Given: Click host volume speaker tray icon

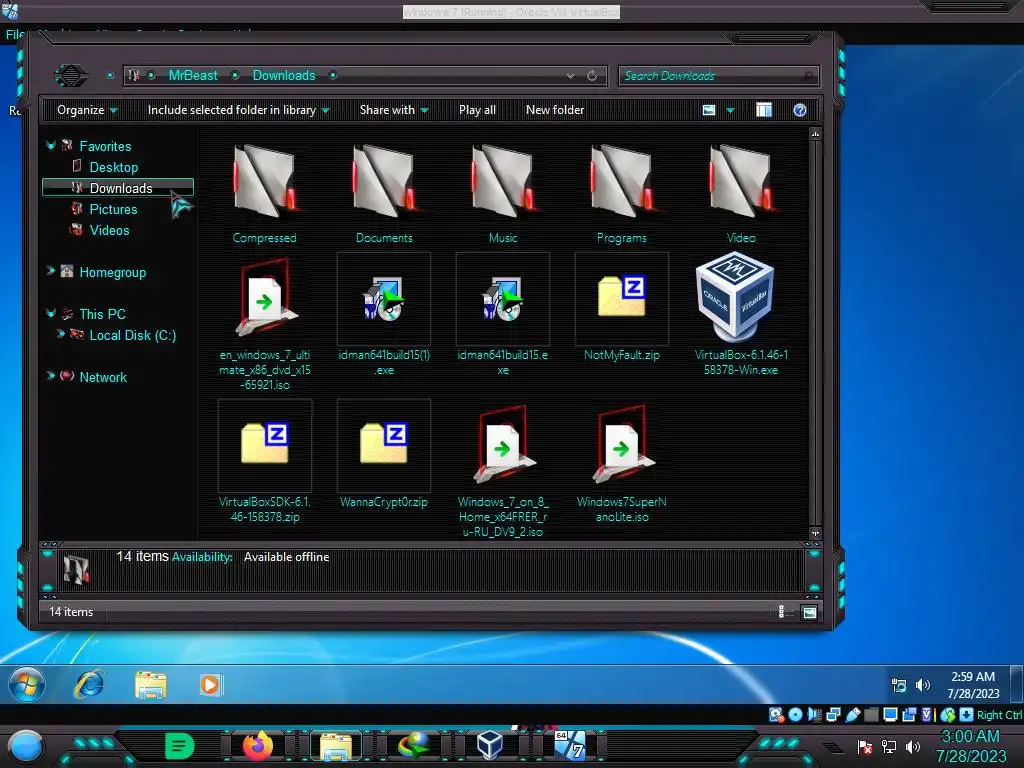Looking at the screenshot, I should click(x=913, y=746).
